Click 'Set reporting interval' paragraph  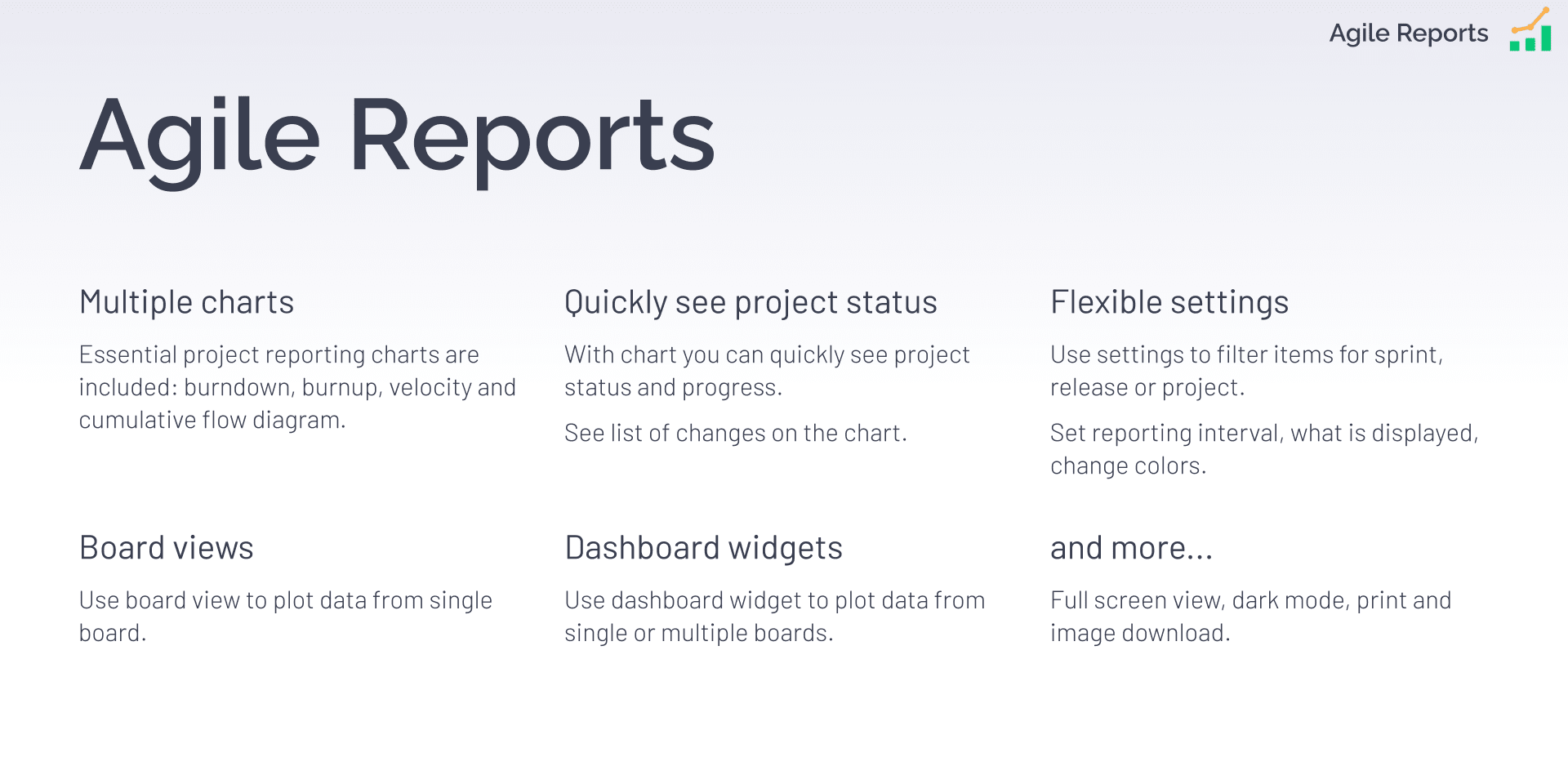pos(1264,449)
